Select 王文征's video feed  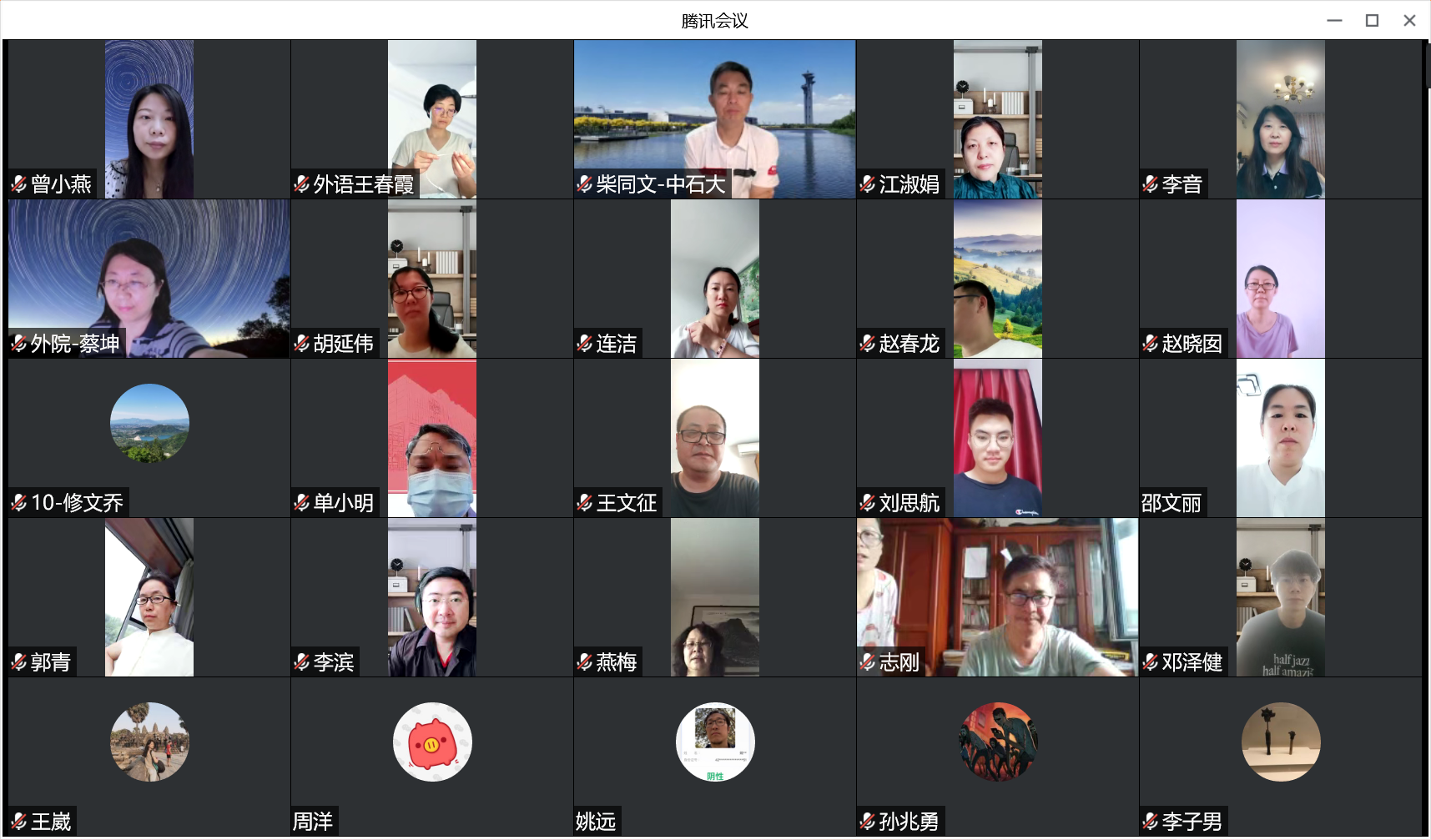coord(715,438)
